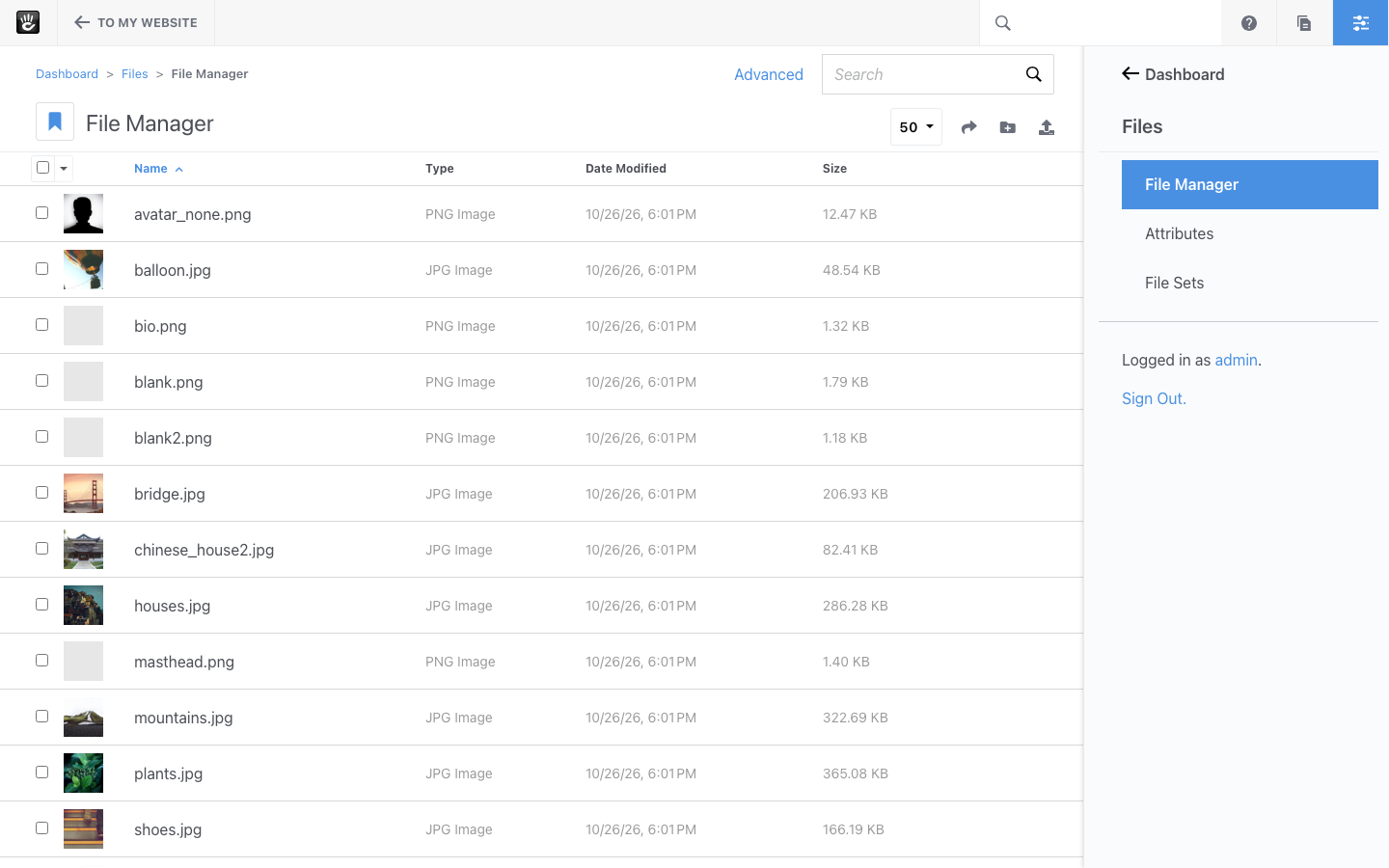Open the select-all options caret
The height and width of the screenshot is (868, 1389).
[64, 169]
